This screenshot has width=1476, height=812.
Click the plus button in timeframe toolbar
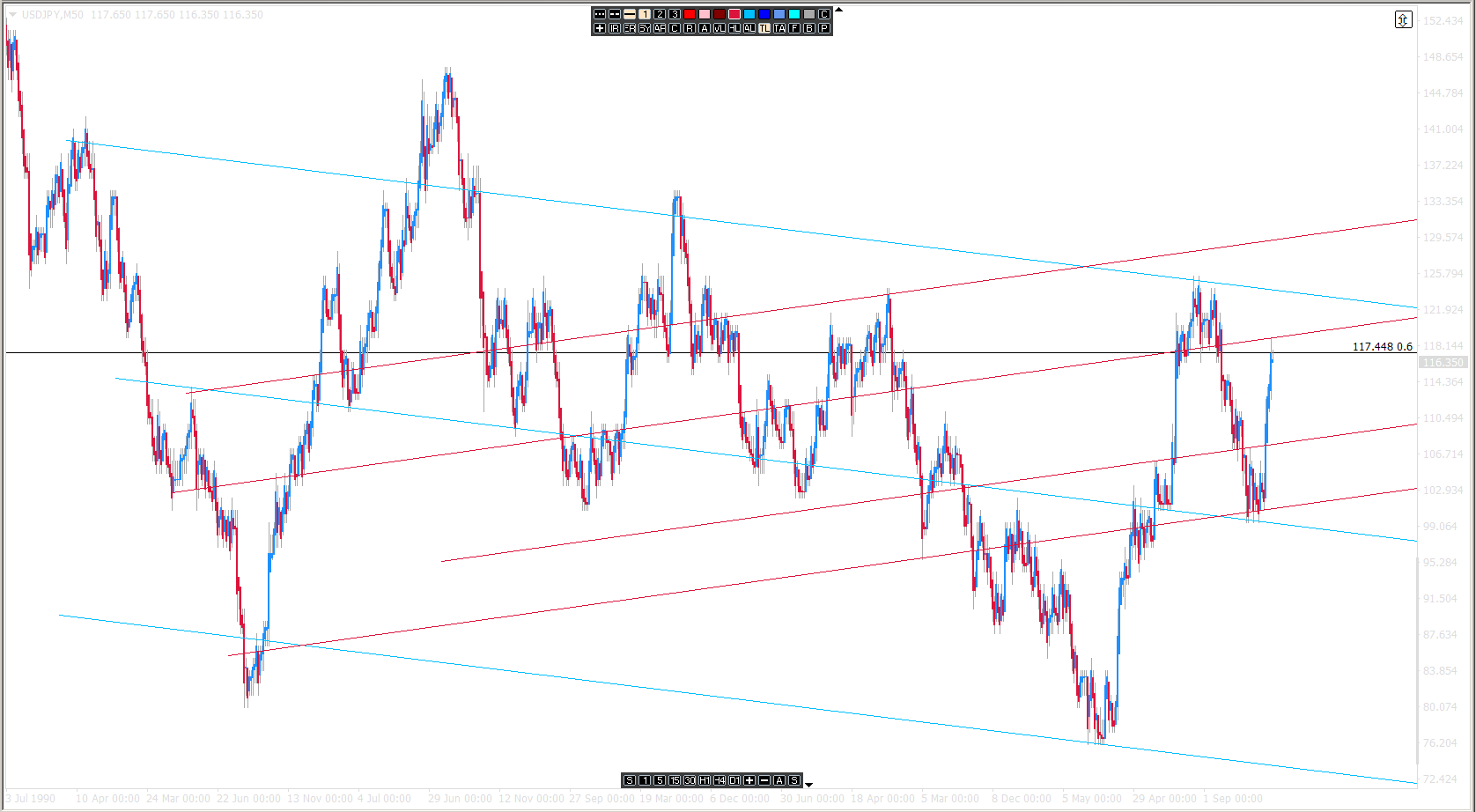[749, 780]
